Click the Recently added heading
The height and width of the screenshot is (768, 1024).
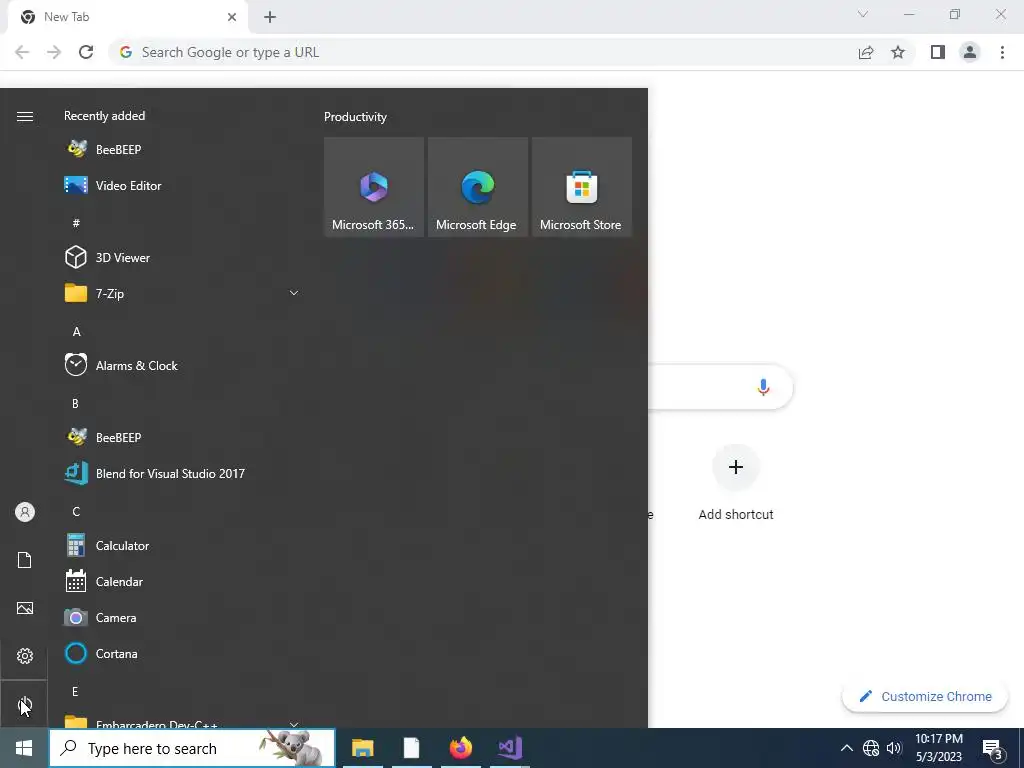point(104,116)
